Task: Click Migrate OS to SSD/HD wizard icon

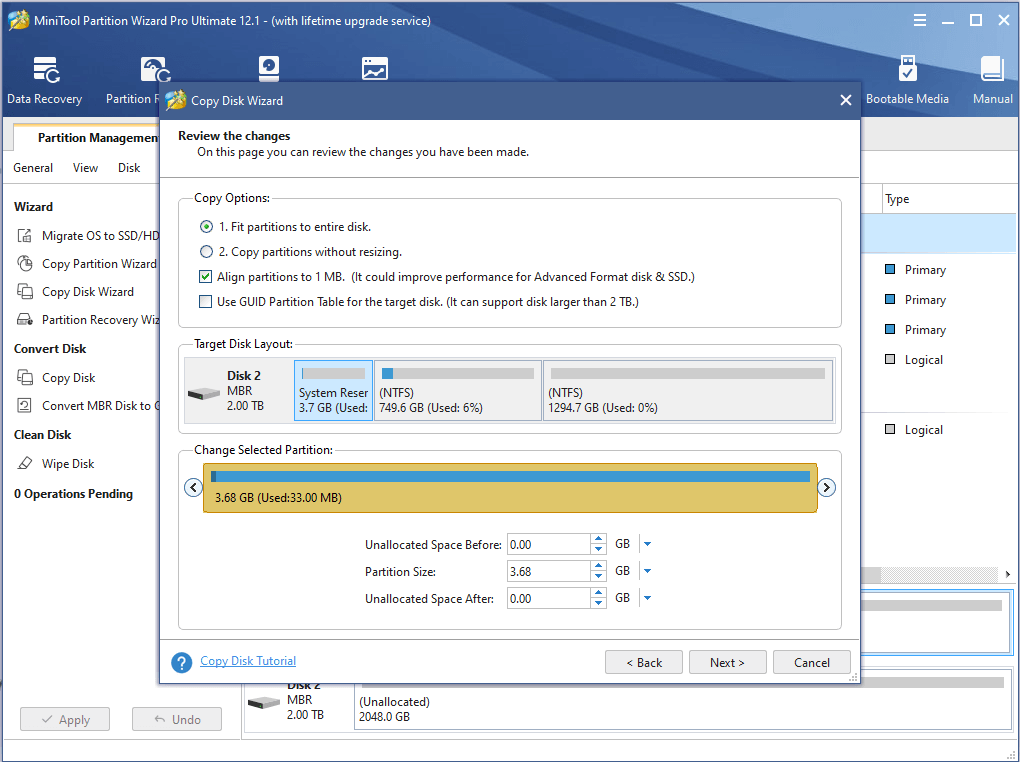Action: point(25,236)
